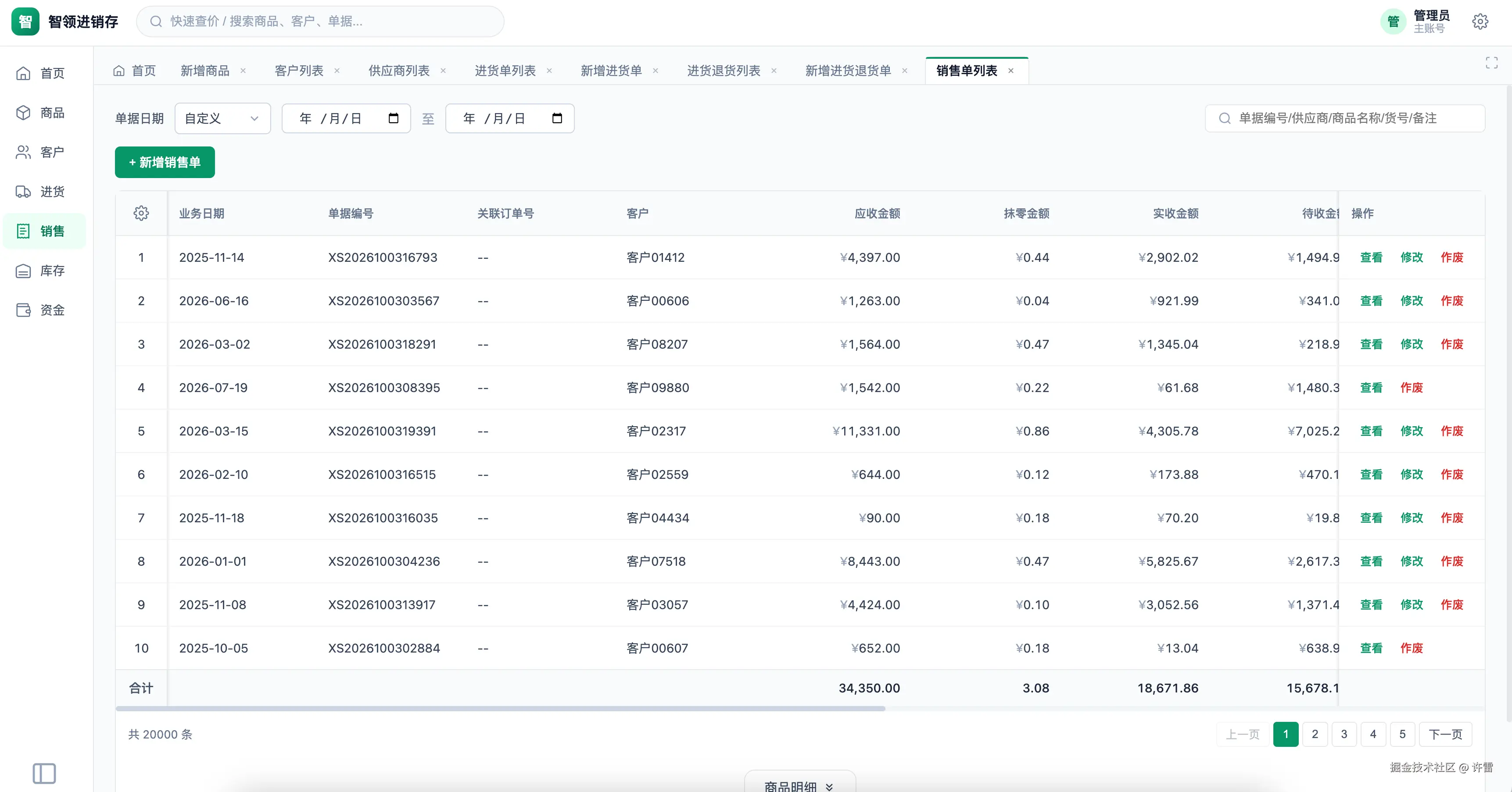Open the 资金 sidebar section
This screenshot has width=1512, height=792.
(44, 310)
